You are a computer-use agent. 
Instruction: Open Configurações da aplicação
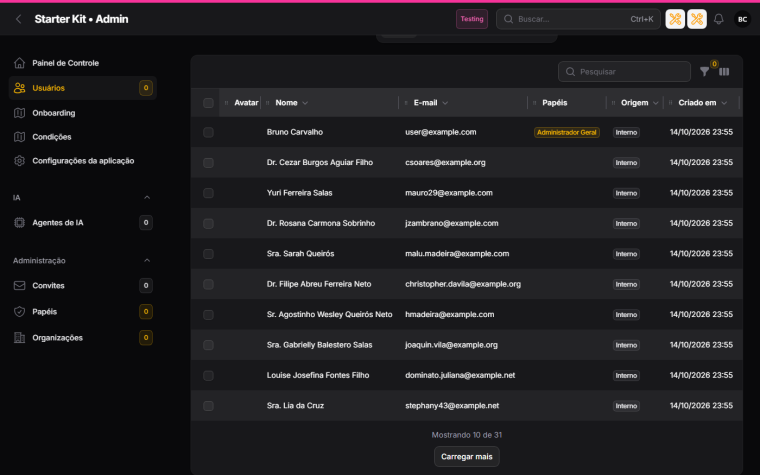tap(82, 160)
